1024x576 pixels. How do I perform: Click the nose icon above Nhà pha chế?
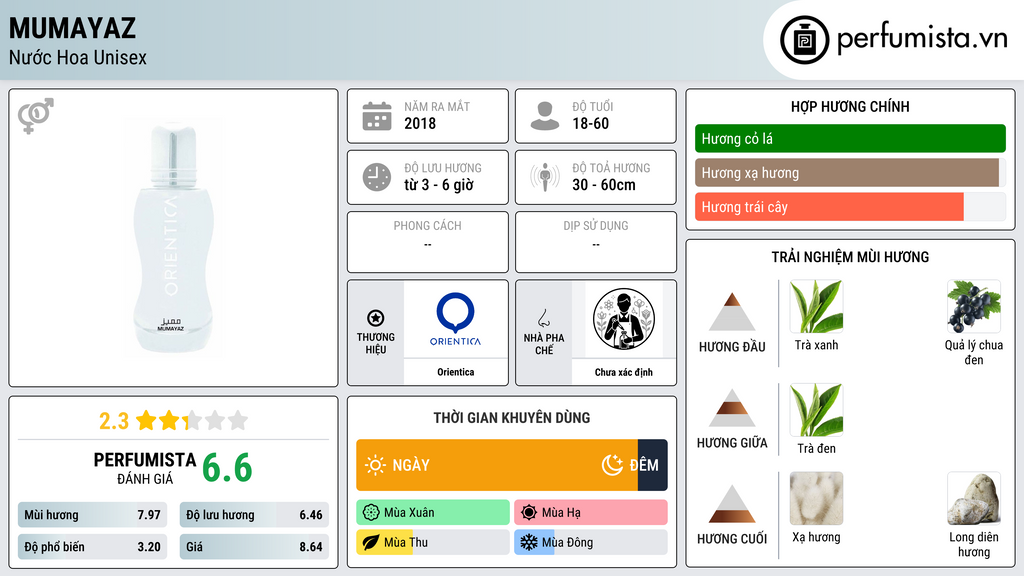pyautogui.click(x=543, y=318)
